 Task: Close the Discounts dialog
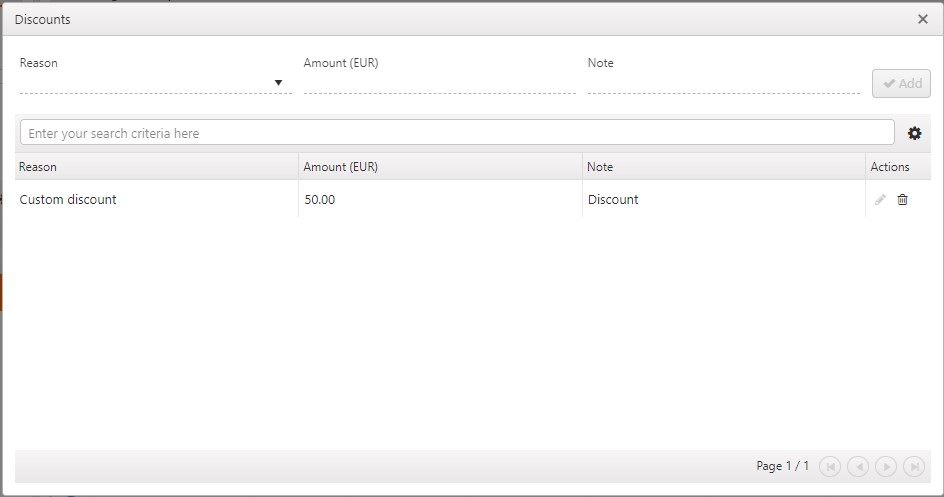tap(922, 19)
